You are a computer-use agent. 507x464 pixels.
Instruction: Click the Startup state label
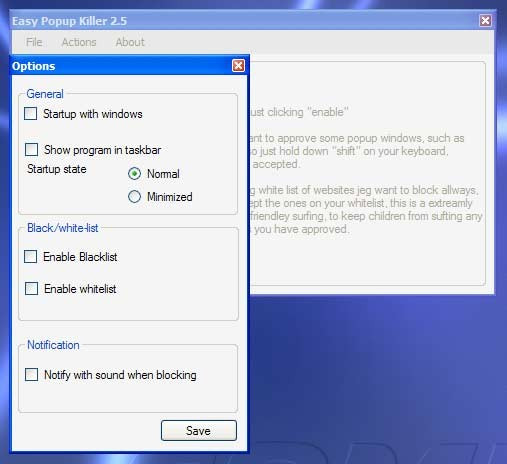57,169
